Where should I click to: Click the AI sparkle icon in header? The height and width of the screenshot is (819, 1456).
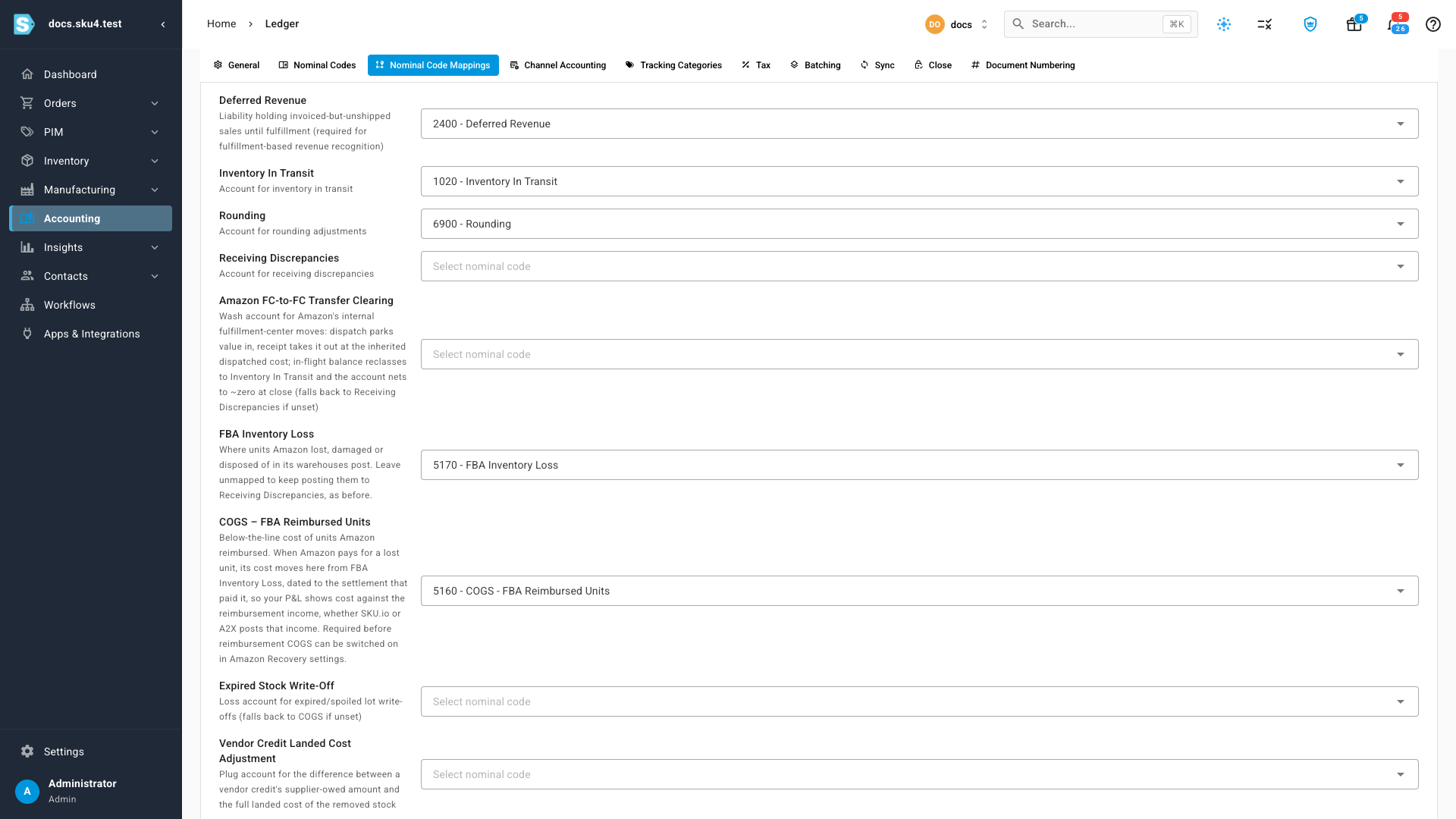pyautogui.click(x=1224, y=24)
